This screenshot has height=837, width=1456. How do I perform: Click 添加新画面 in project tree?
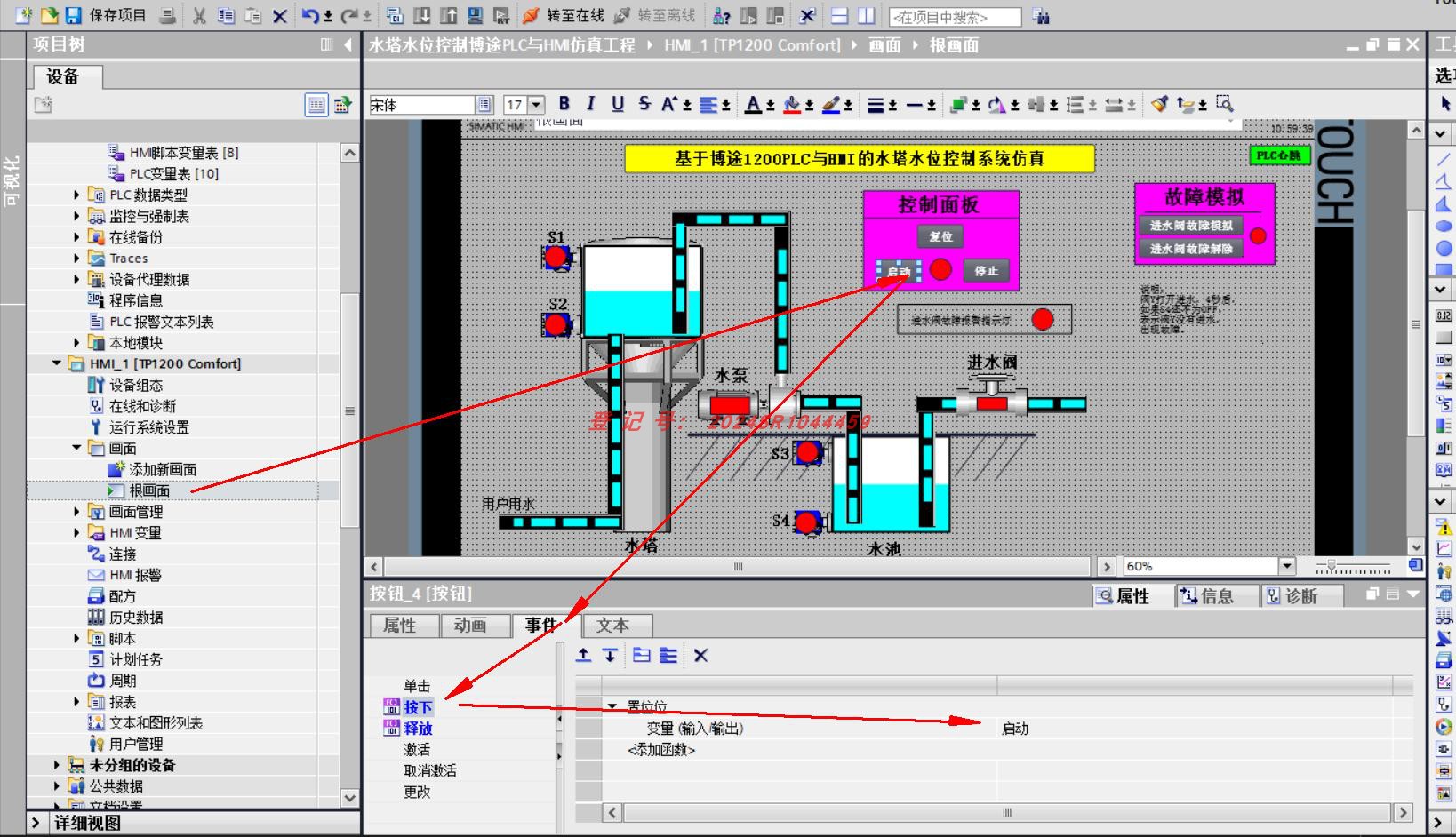163,469
